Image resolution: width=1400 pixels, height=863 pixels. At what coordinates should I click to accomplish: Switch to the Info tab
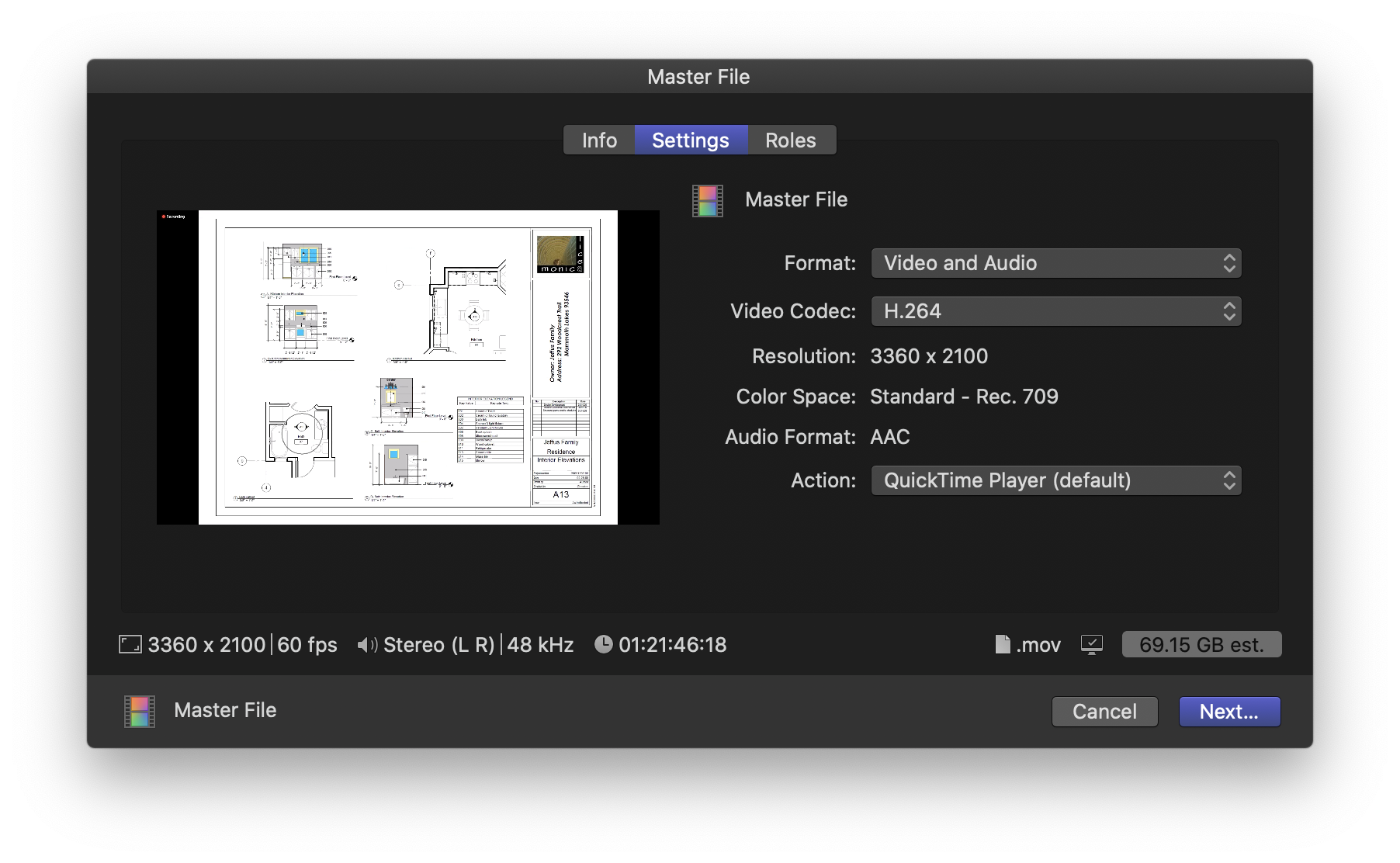[599, 140]
